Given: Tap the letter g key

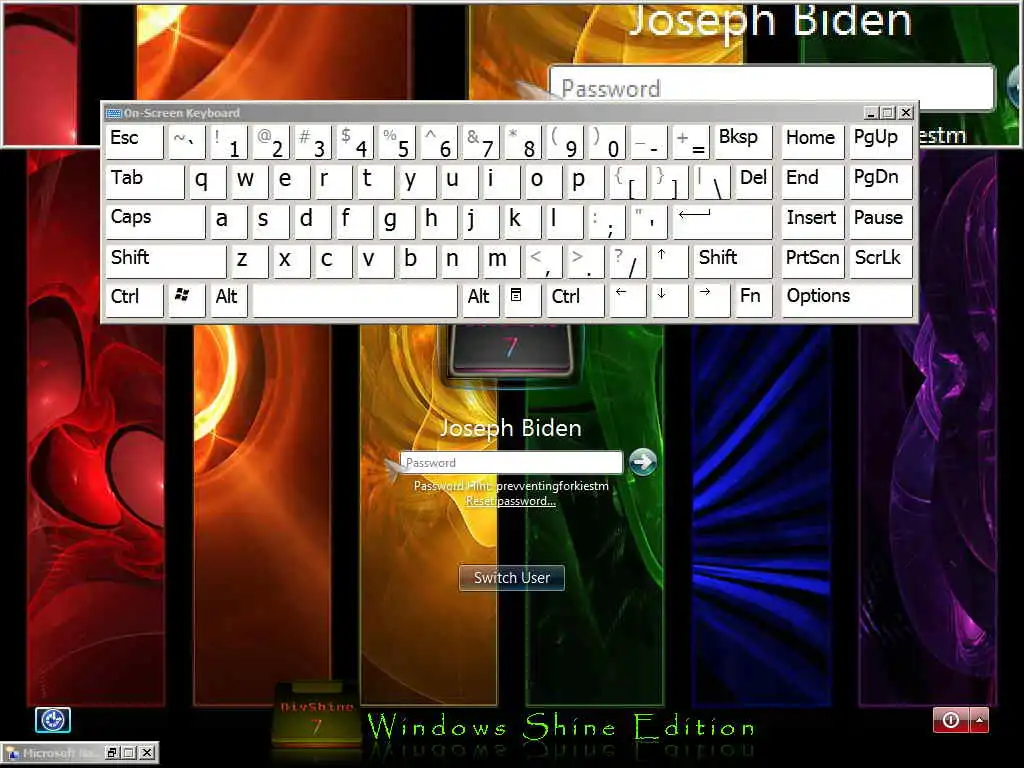Looking at the screenshot, I should (x=396, y=221).
